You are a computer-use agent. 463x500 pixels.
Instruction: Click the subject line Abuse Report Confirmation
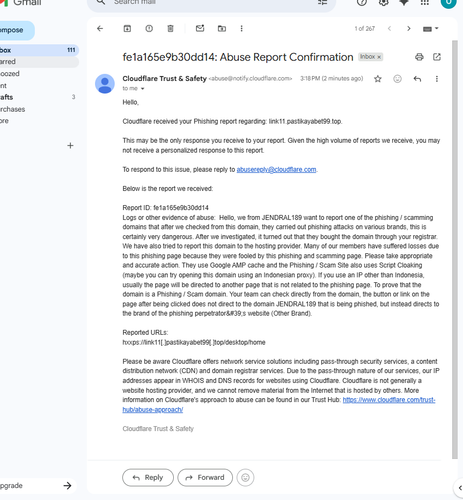pos(238,57)
